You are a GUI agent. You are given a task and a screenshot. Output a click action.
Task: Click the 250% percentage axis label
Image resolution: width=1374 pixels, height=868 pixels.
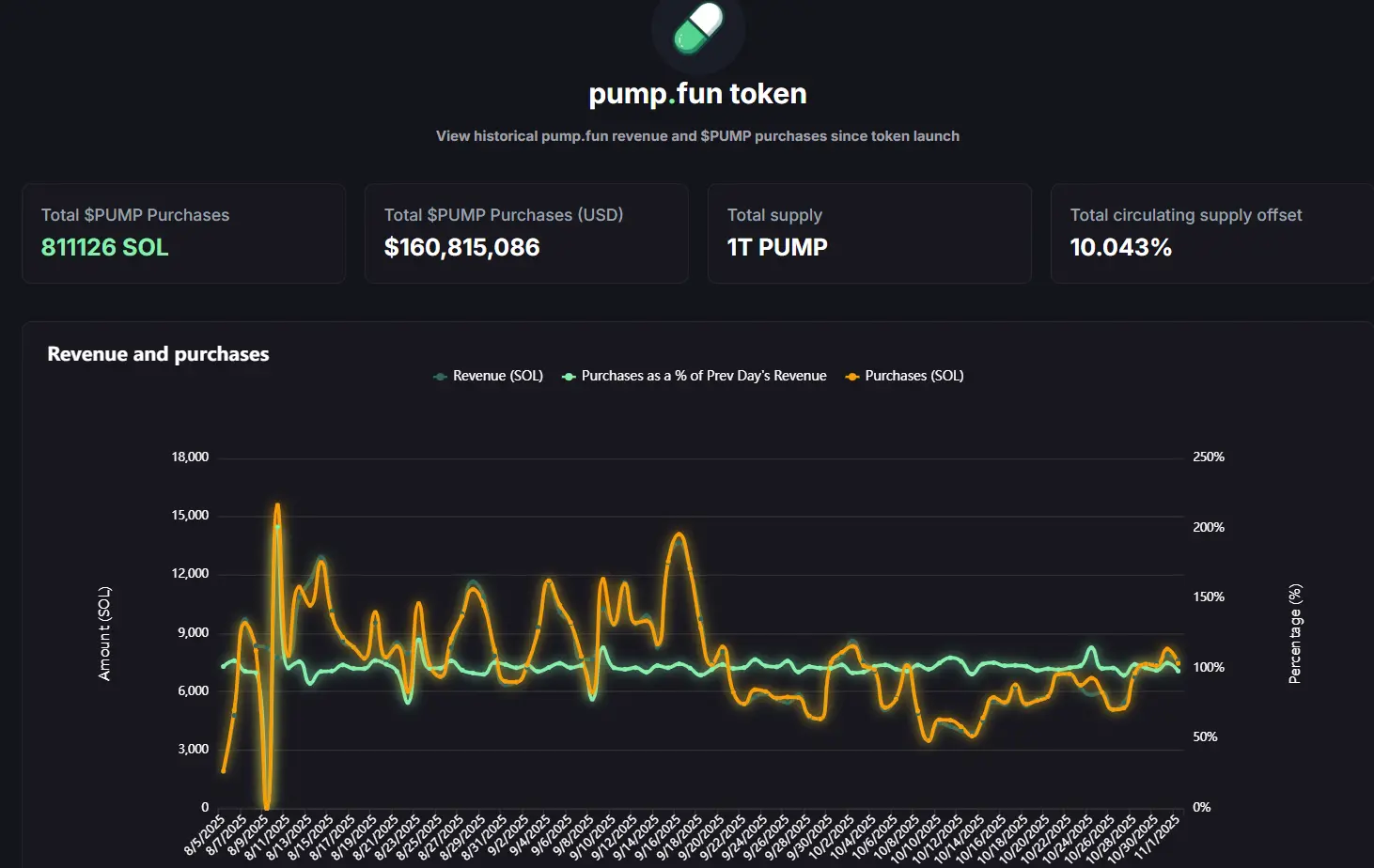click(1210, 457)
